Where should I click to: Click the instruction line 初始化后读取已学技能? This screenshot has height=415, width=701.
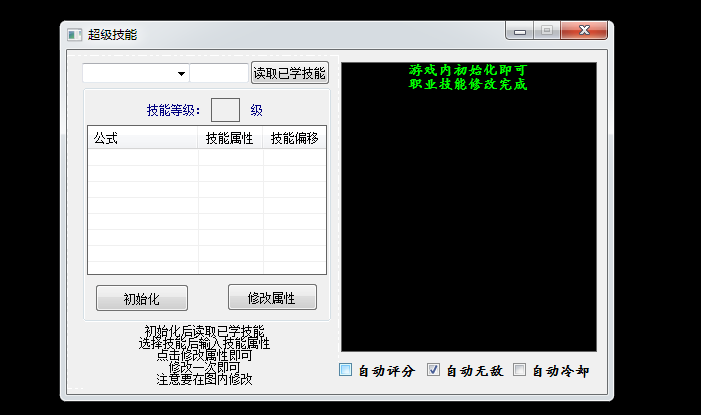pyautogui.click(x=204, y=331)
